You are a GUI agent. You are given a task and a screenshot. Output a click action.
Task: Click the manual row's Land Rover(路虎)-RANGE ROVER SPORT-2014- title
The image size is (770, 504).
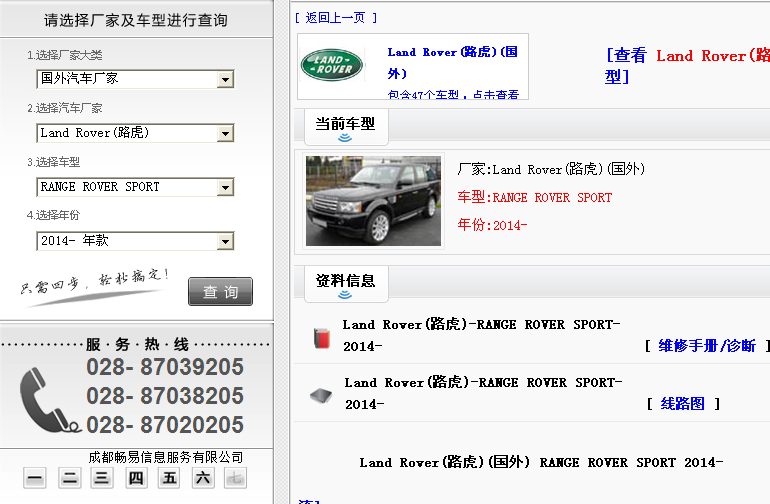coord(481,335)
